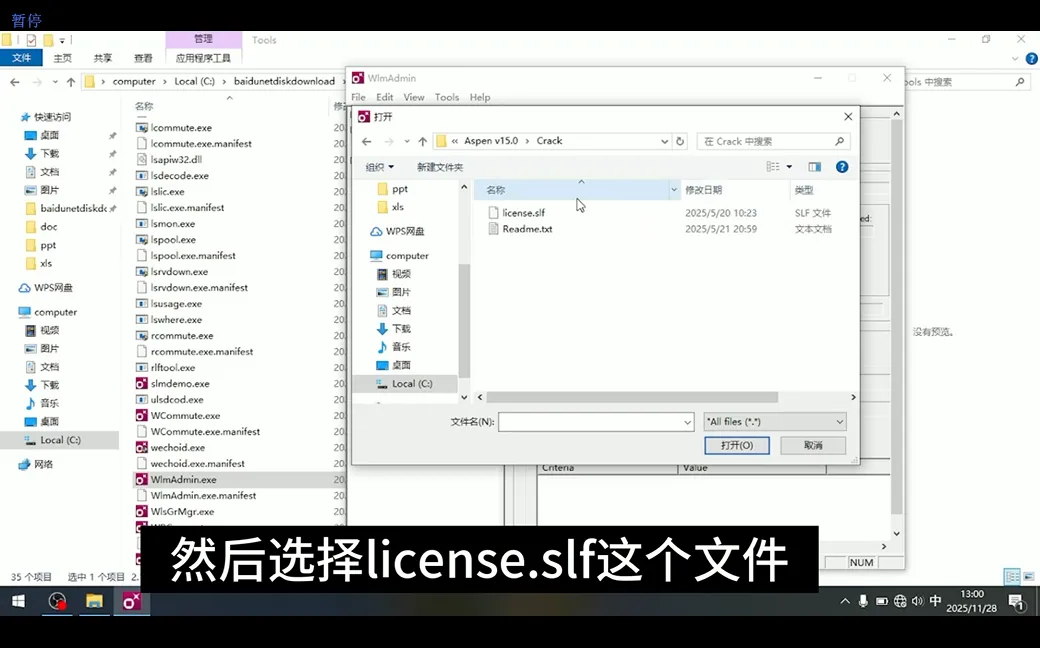Click taskbar volume icon
The height and width of the screenshot is (648, 1040).
(x=917, y=601)
